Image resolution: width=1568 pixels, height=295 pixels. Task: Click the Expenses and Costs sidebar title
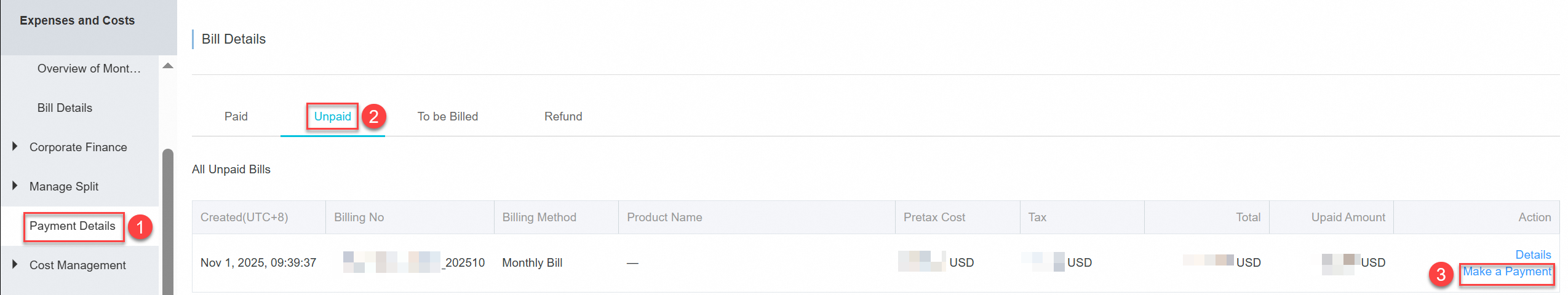[x=77, y=20]
